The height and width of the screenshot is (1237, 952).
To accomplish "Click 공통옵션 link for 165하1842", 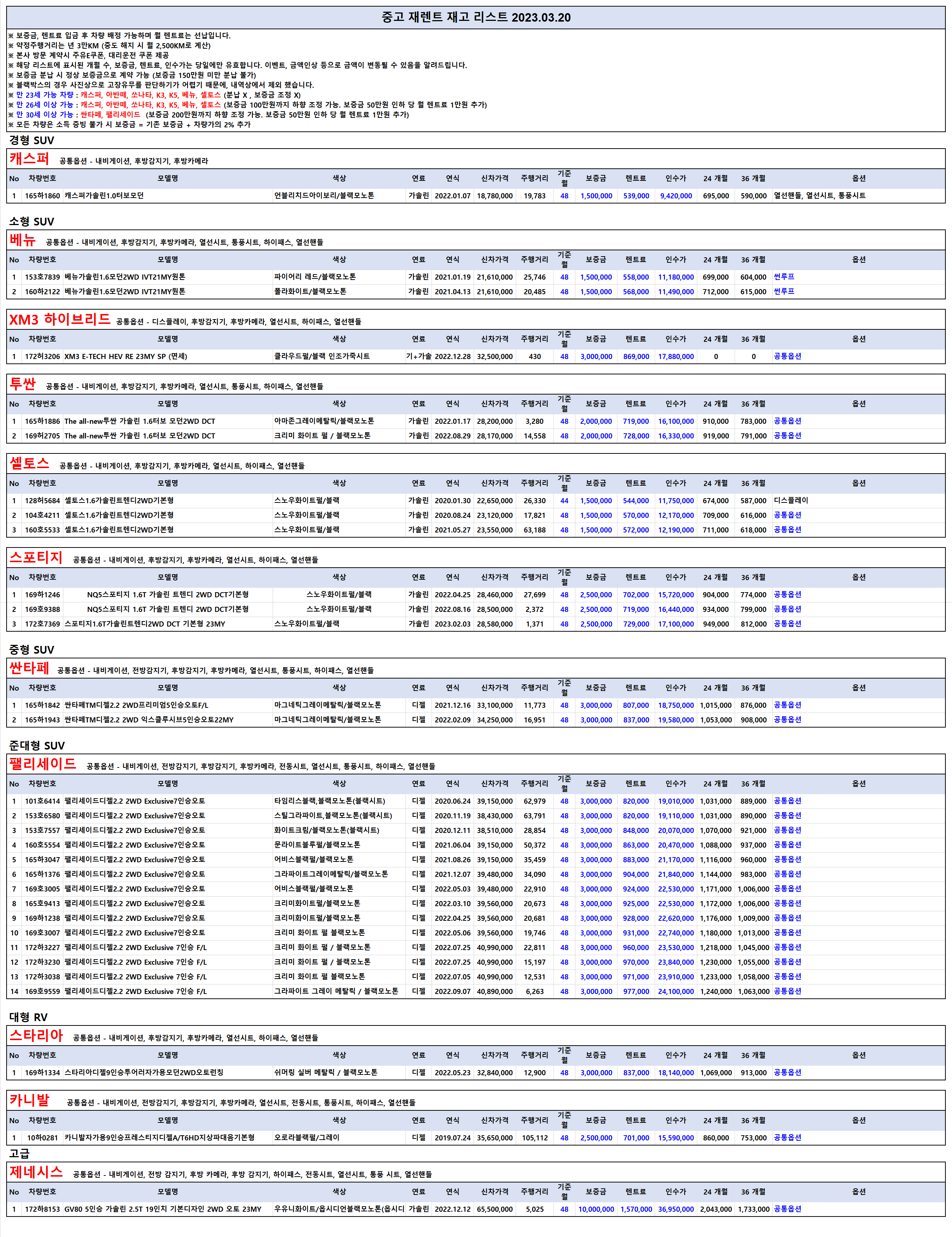I will pyautogui.click(x=787, y=705).
